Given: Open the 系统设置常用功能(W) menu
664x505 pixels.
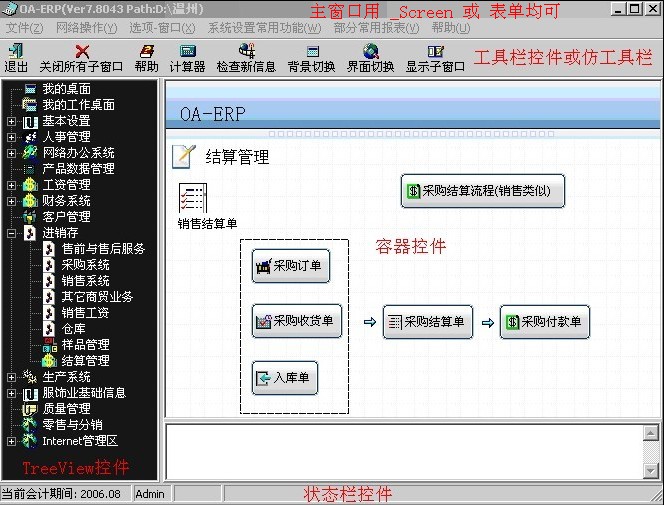Looking at the screenshot, I should [x=265, y=28].
